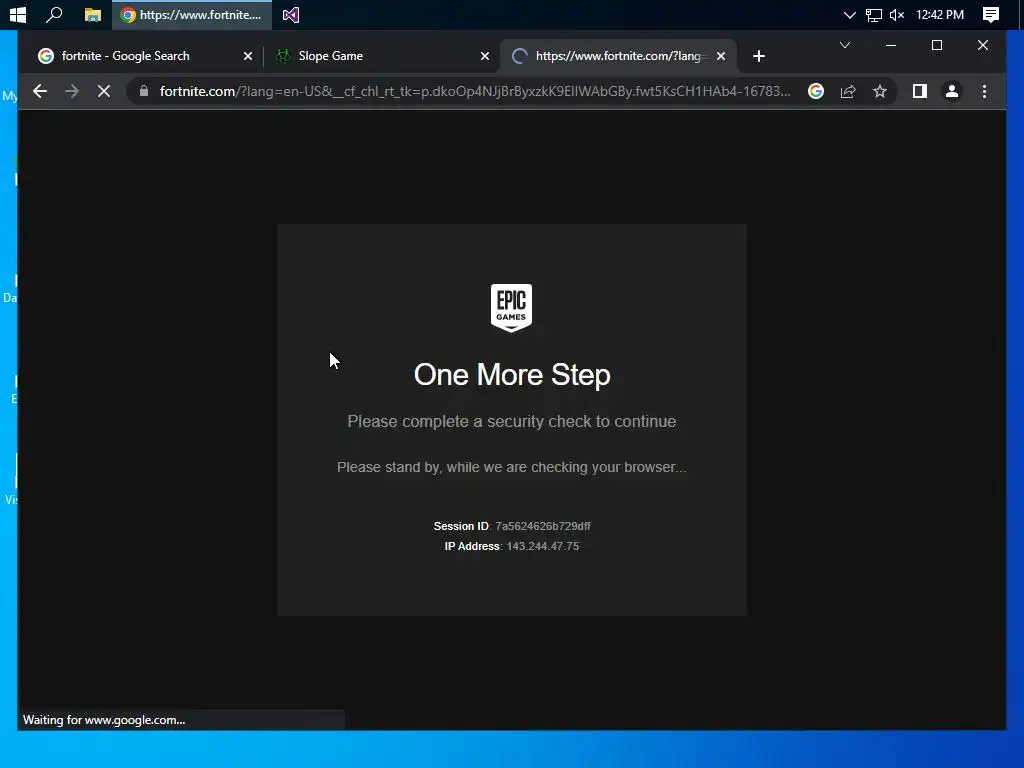The width and height of the screenshot is (1024, 768).
Task: Bookmark this tab with the star icon
Action: point(880,91)
